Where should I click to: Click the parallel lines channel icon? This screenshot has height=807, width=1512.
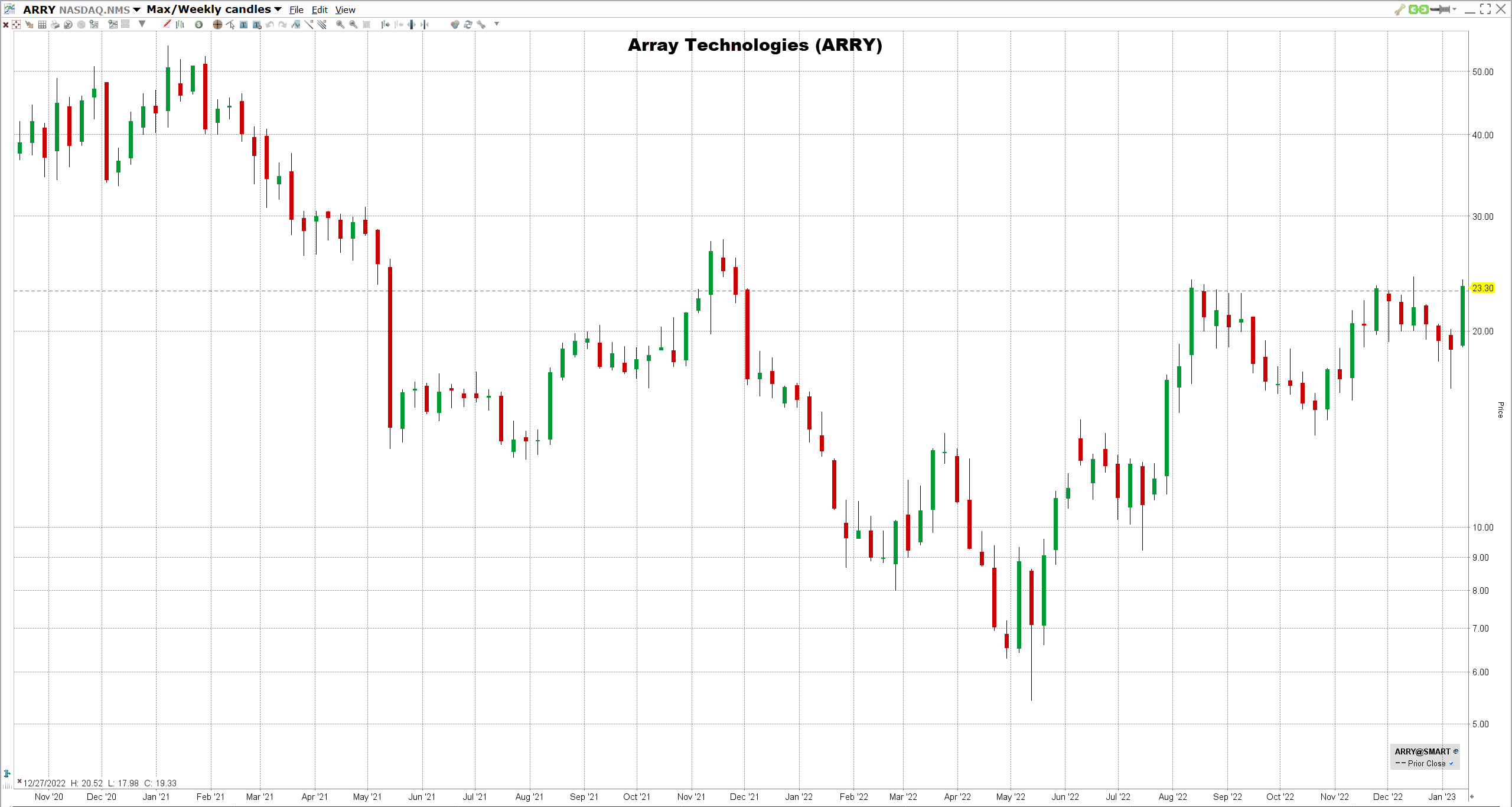click(321, 24)
